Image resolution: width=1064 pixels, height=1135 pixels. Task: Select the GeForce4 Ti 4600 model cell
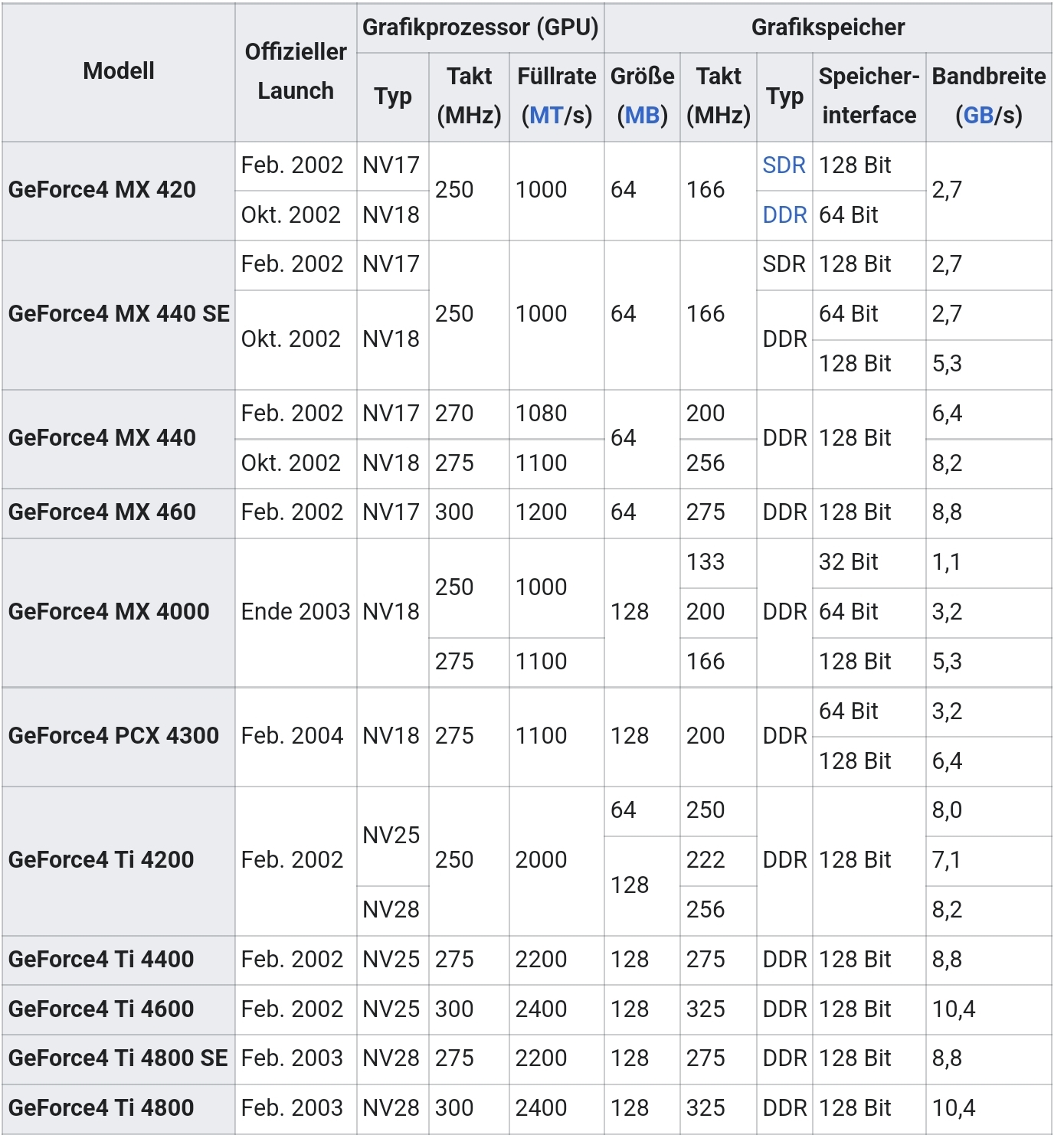[x=119, y=1009]
